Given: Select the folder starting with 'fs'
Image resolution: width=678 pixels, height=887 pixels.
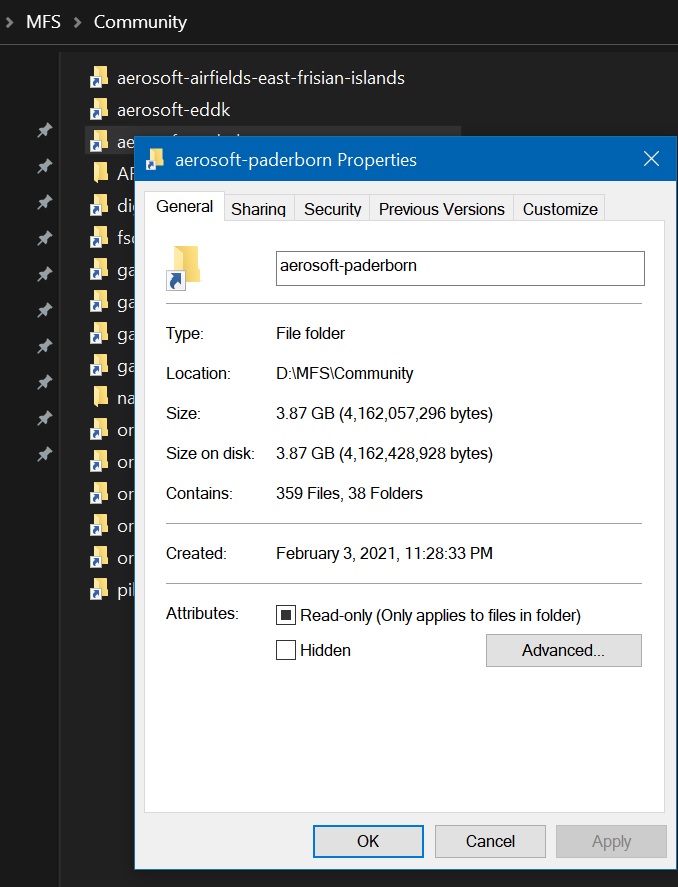Looking at the screenshot, I should tap(111, 238).
